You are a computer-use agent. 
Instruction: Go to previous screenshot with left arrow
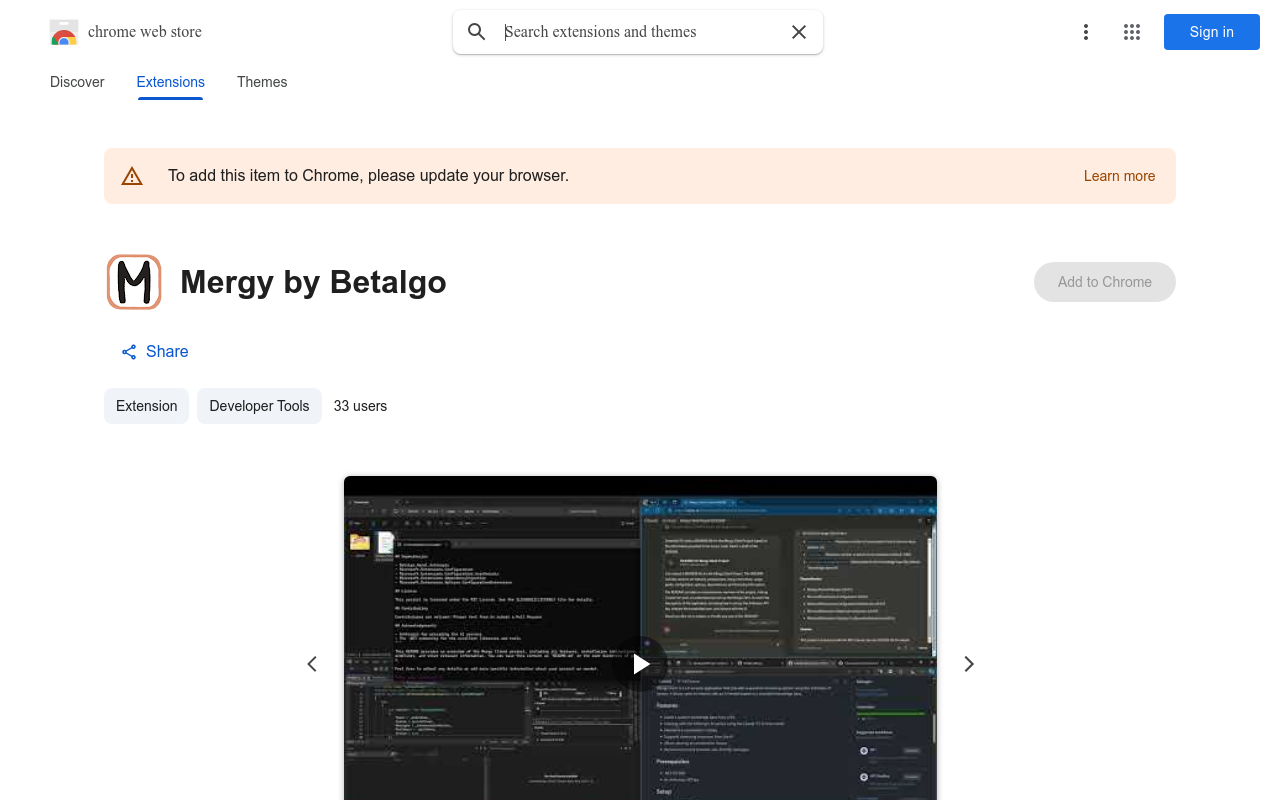(312, 664)
